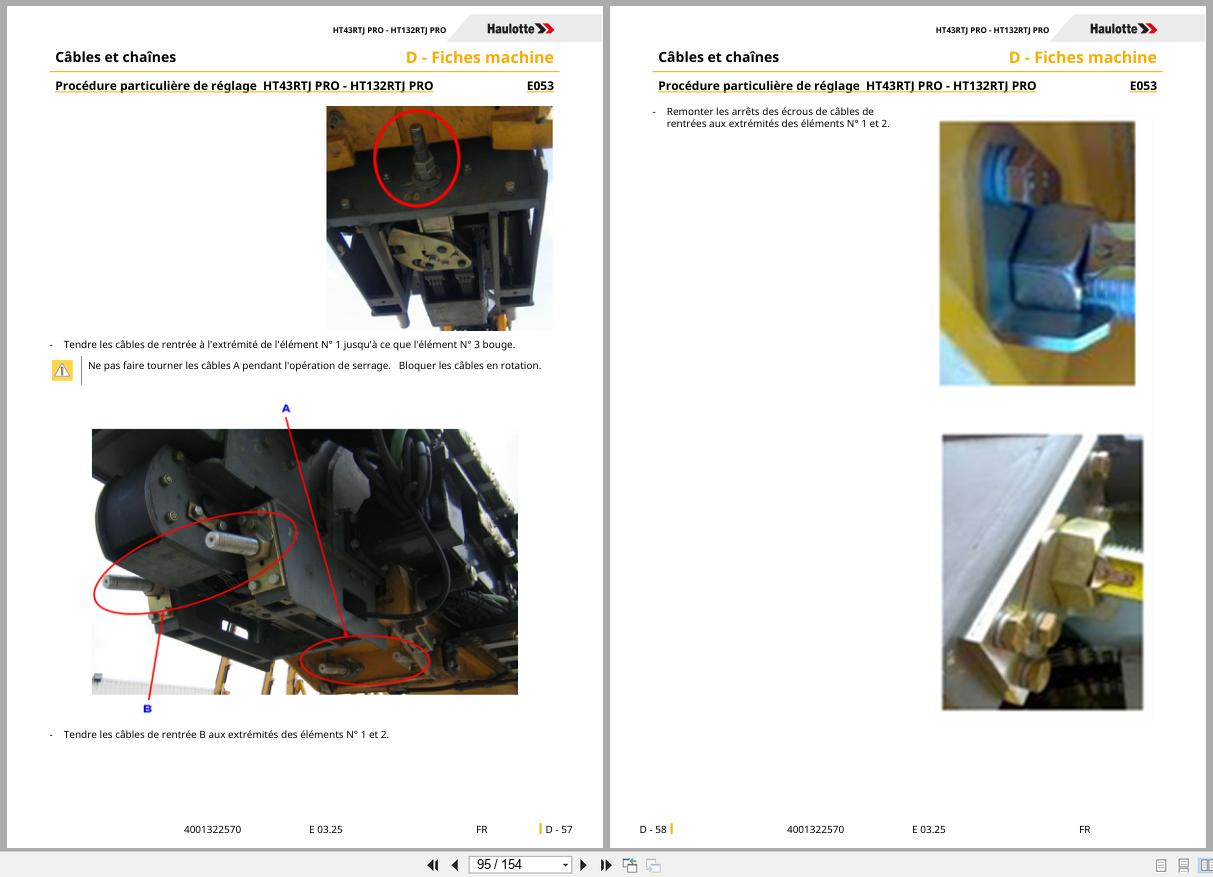
Task: Click the left page heading 'Câbles et chaînes'
Action: coord(115,57)
